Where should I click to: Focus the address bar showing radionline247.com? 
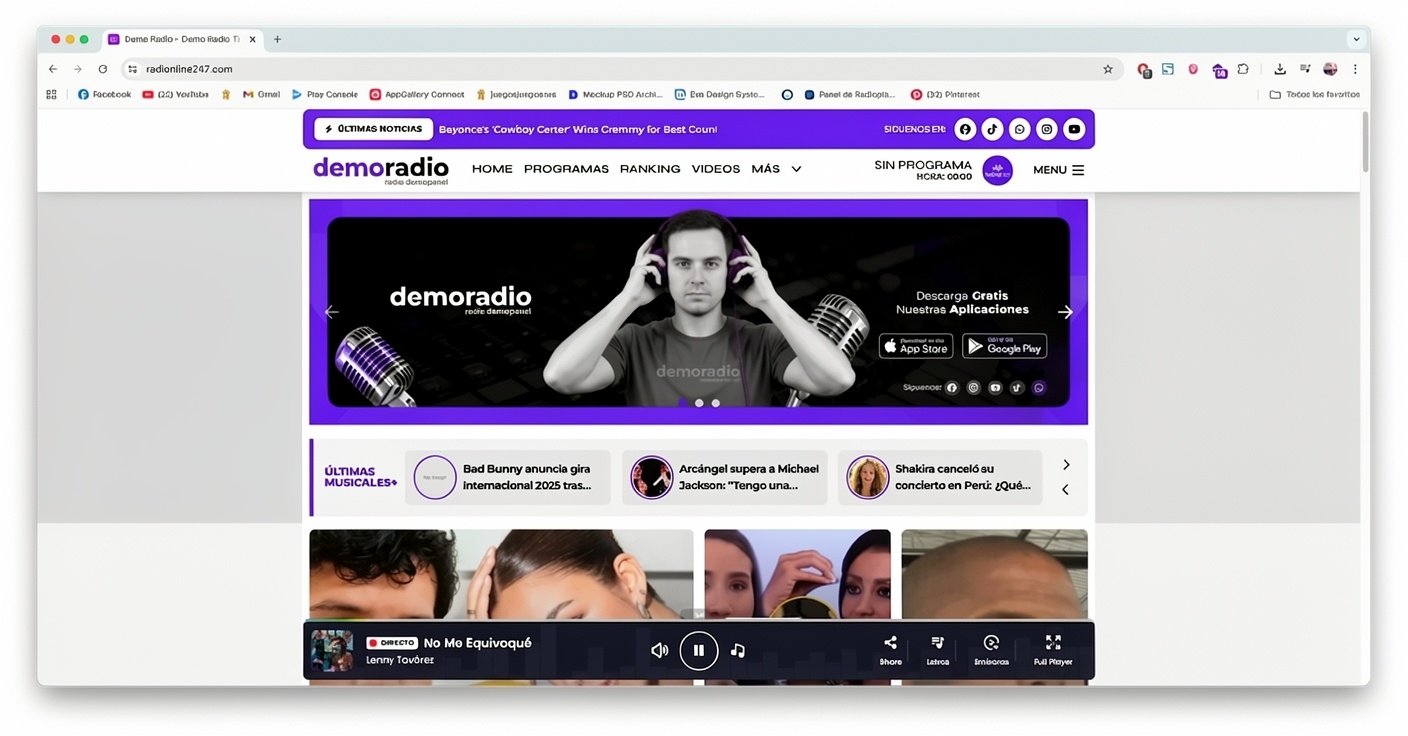pyautogui.click(x=620, y=69)
